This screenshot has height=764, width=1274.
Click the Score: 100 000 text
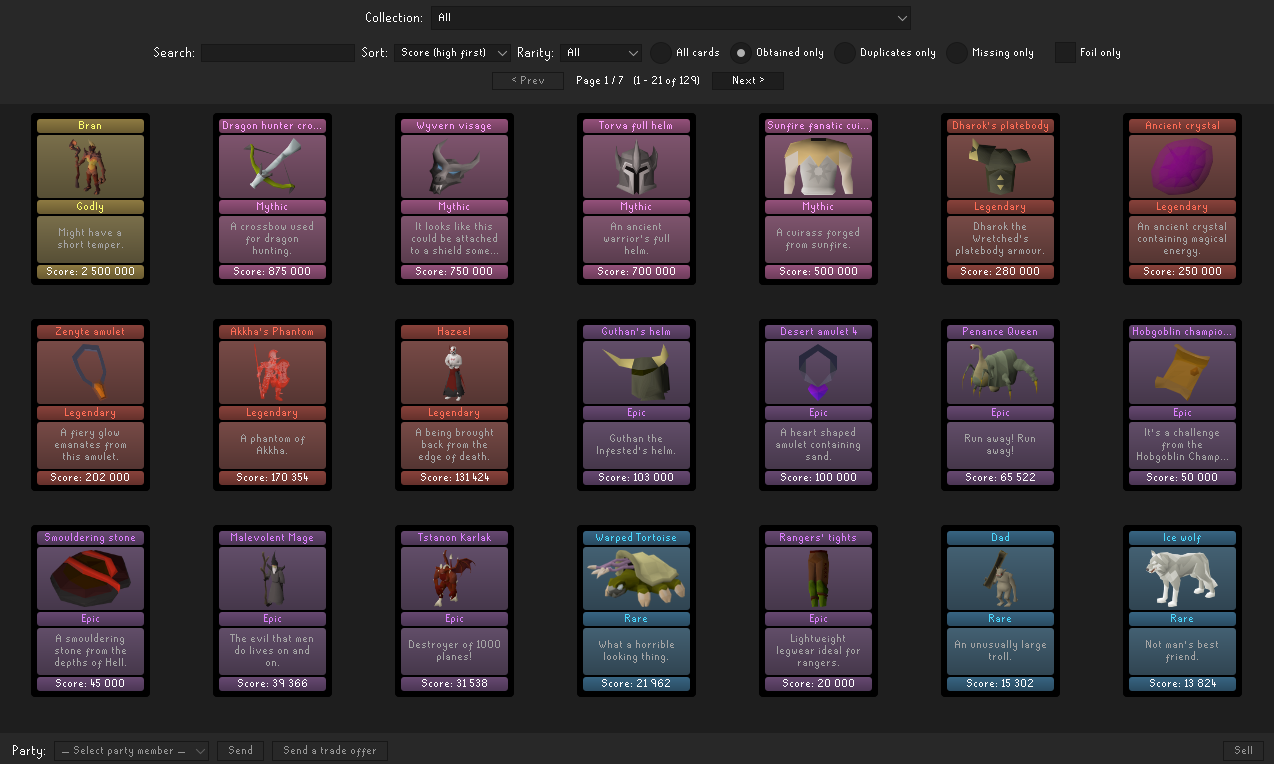point(818,478)
